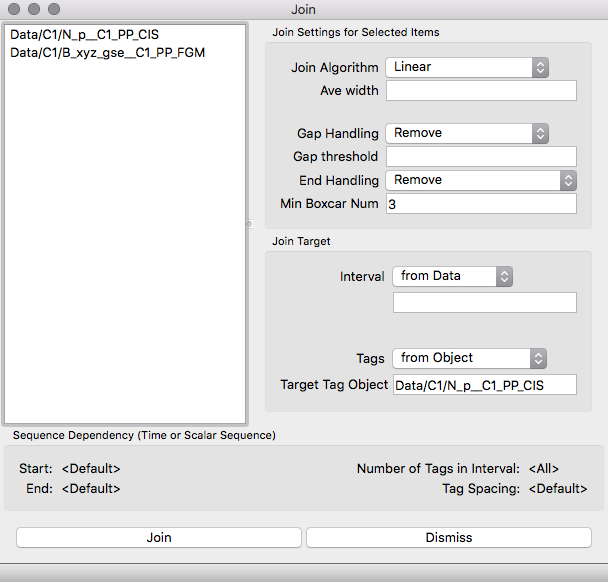Click the Ave width input field
This screenshot has width=608, height=582.
[x=481, y=91]
